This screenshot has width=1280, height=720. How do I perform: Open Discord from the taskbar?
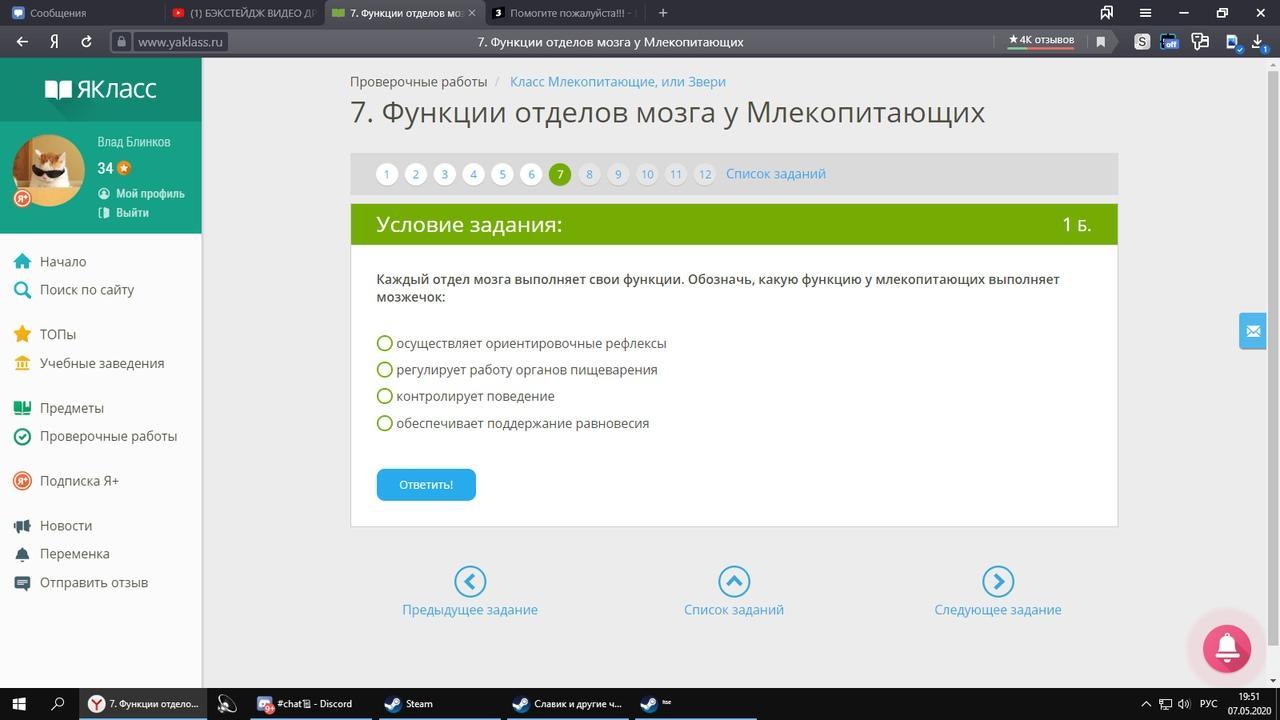click(305, 703)
